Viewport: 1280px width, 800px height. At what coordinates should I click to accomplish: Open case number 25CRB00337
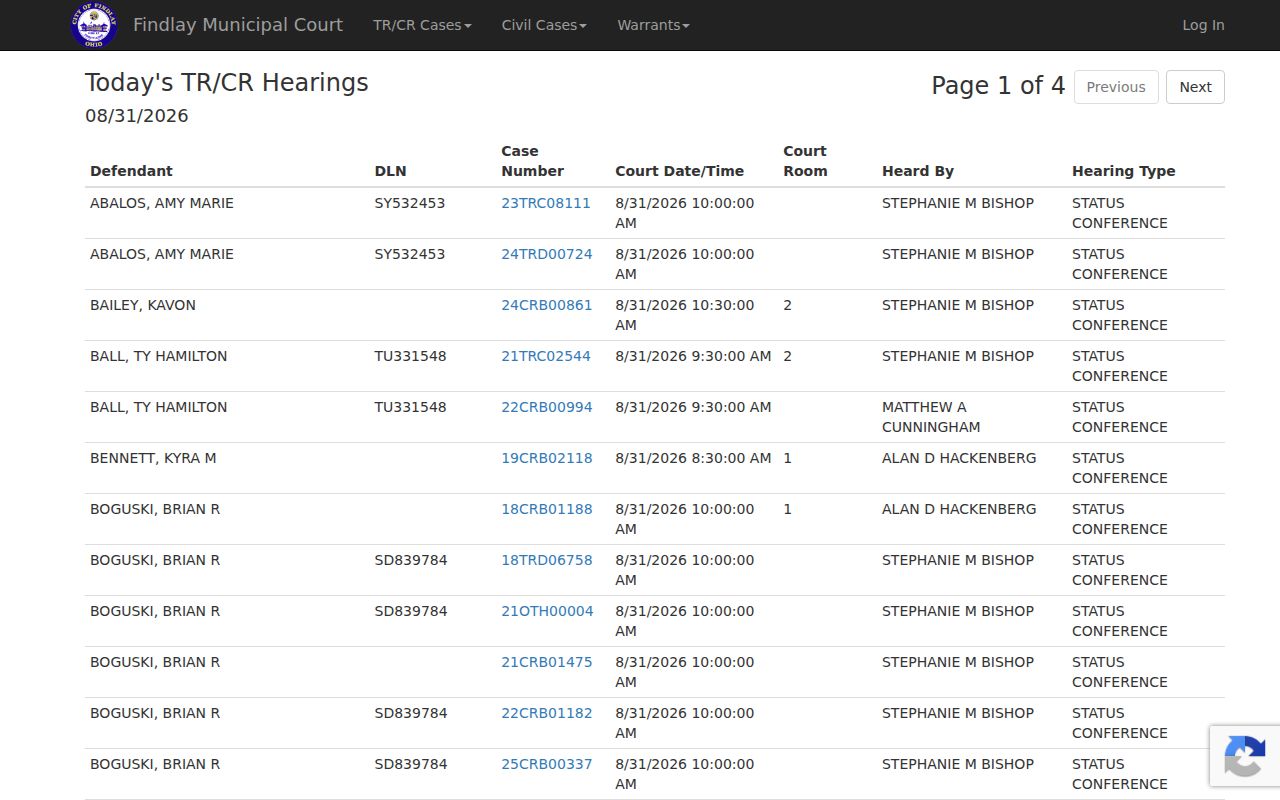[547, 764]
